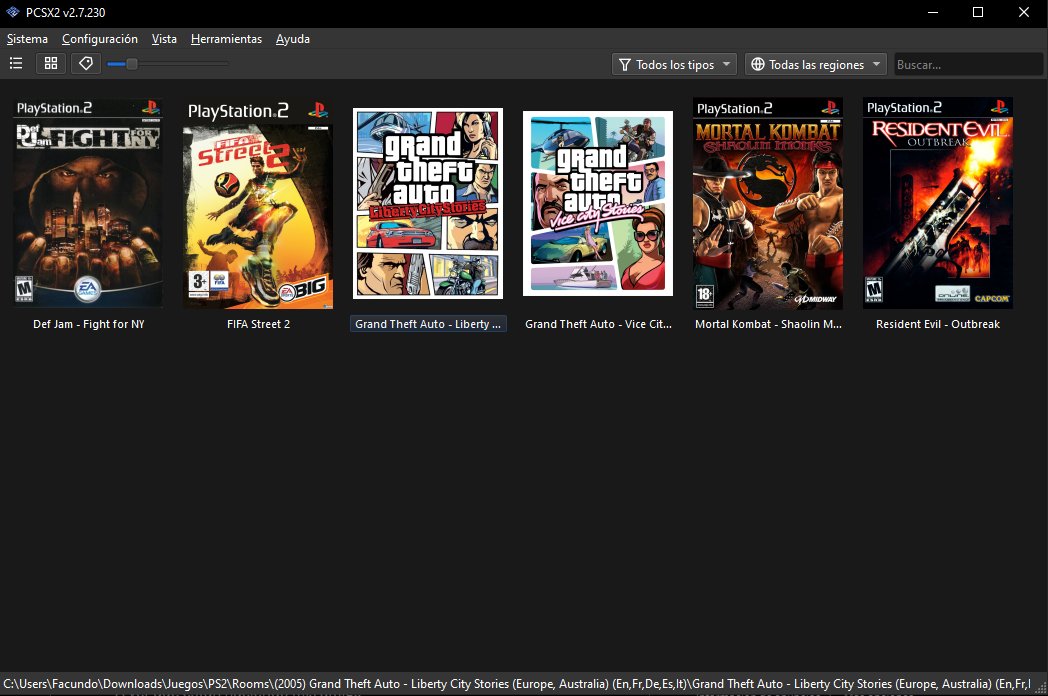This screenshot has height=696, width=1048.
Task: Adjust the cover size slider
Action: tap(167, 64)
